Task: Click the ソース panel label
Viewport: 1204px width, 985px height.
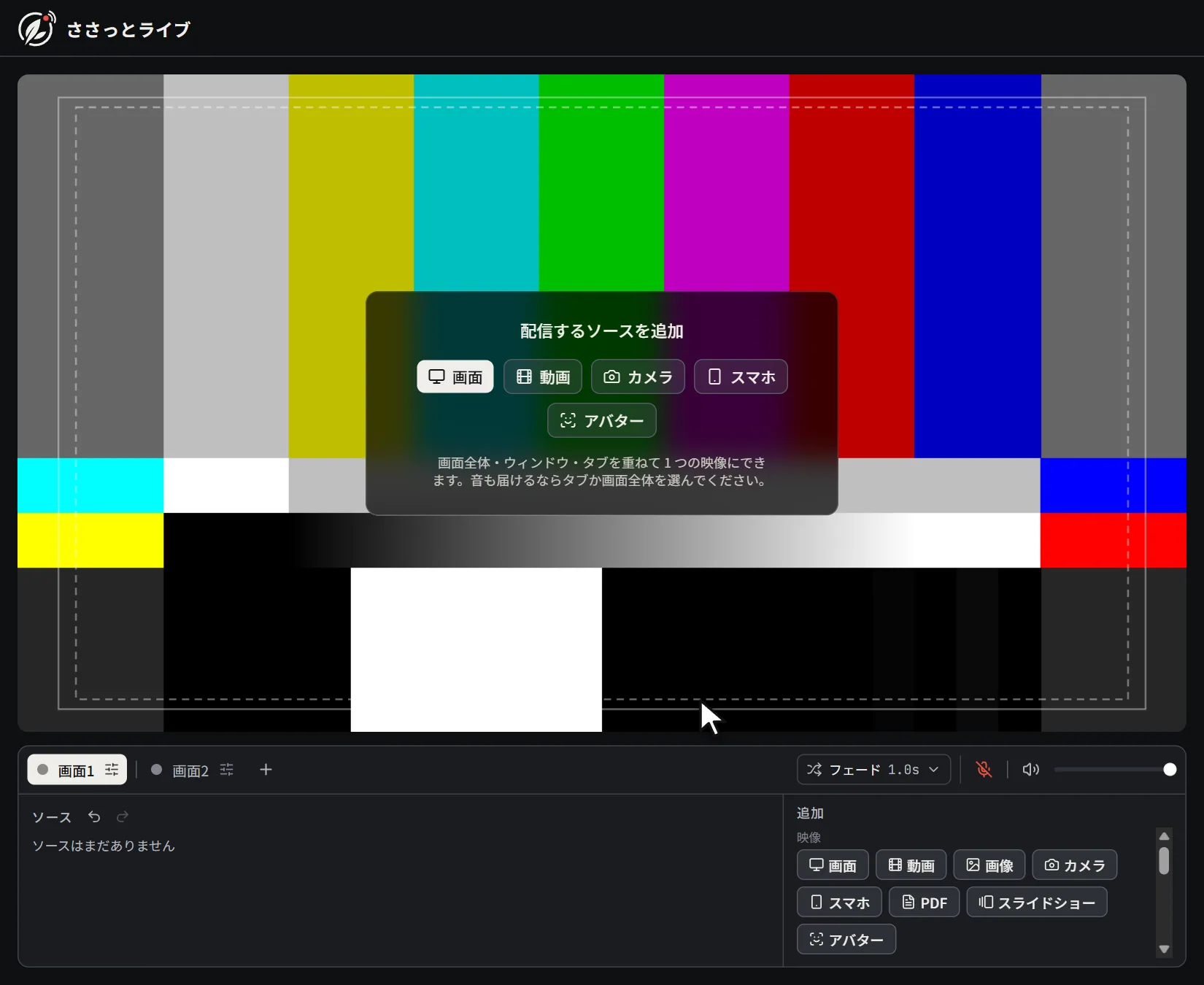Action: (x=52, y=817)
